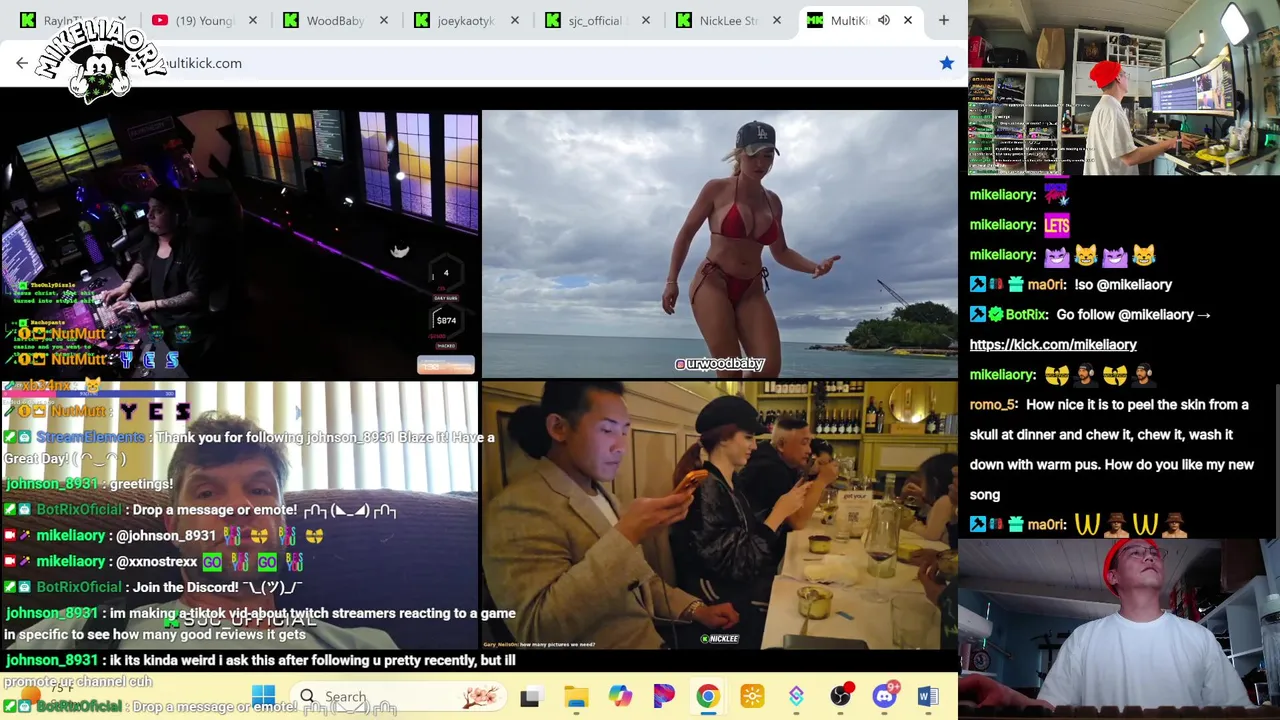
Task: Close the MultiKick tab
Action: click(908, 20)
